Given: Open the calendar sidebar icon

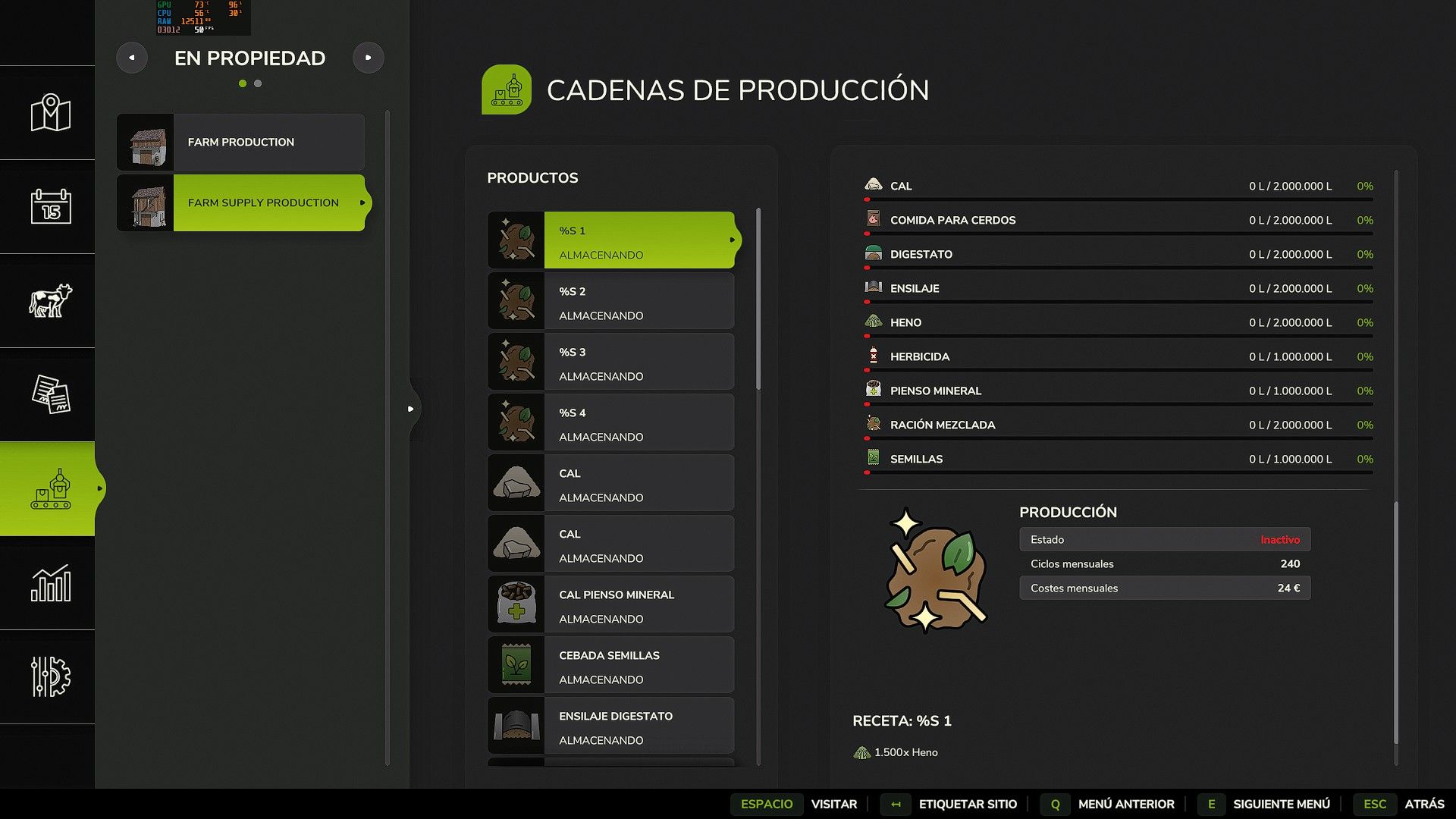Looking at the screenshot, I should [50, 206].
